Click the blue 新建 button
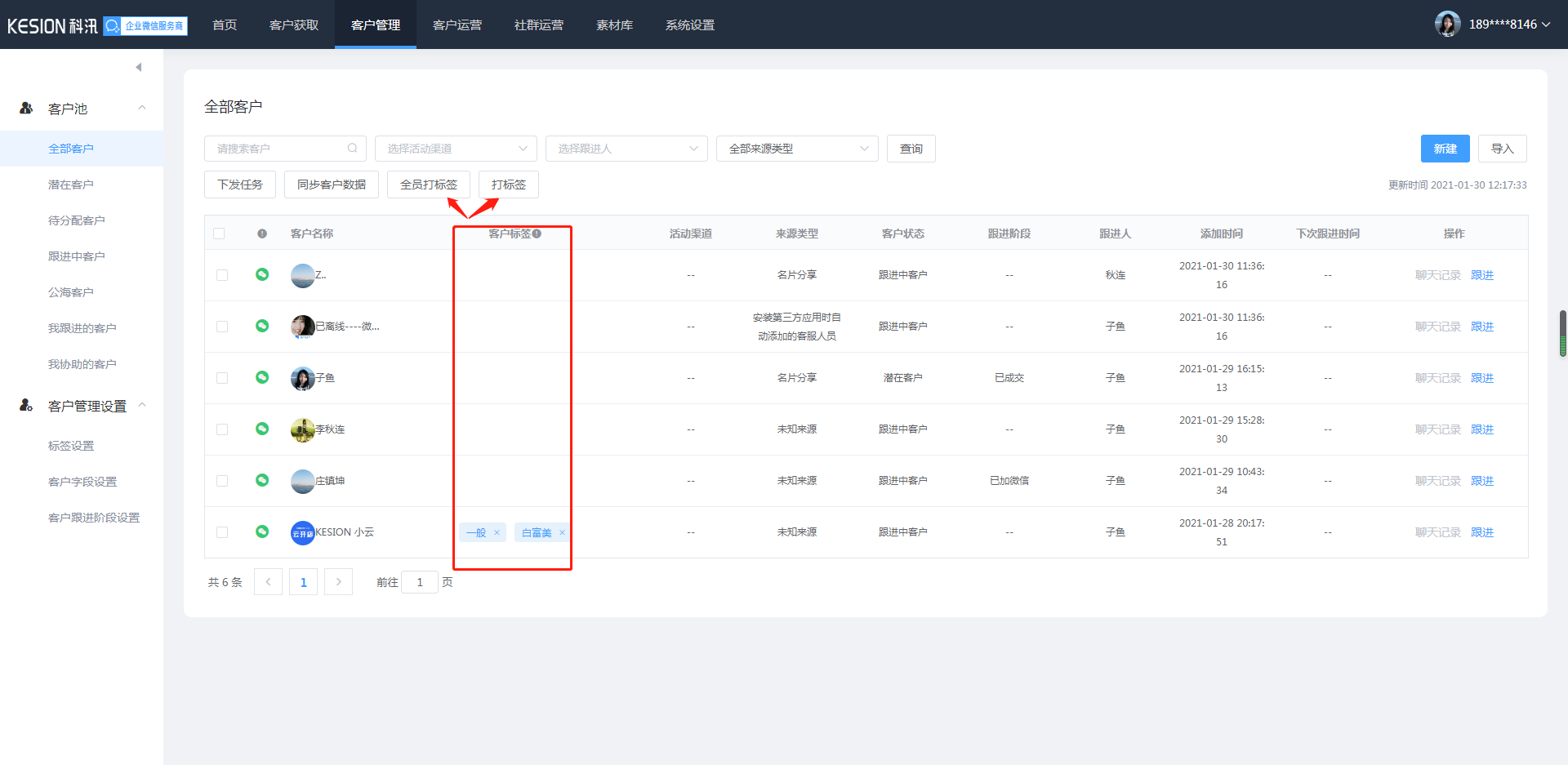 coord(1445,149)
